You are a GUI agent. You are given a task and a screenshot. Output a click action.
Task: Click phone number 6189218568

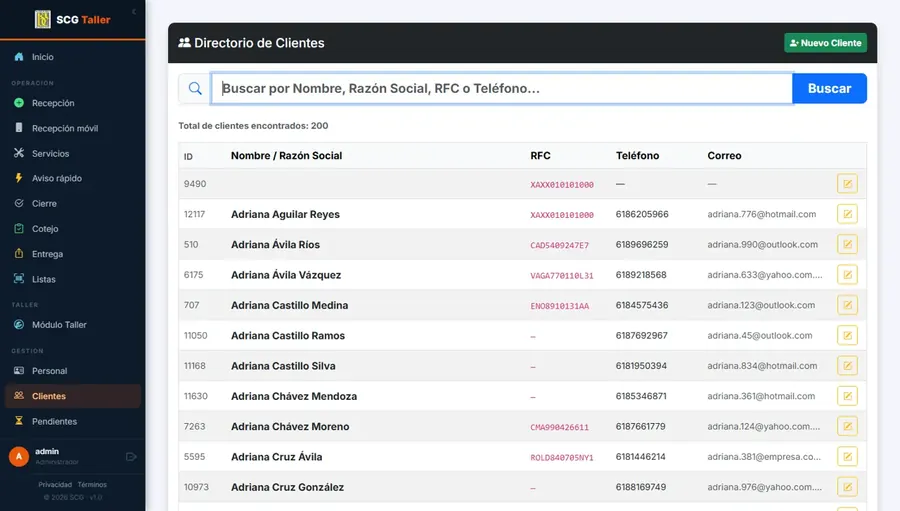[641, 274]
